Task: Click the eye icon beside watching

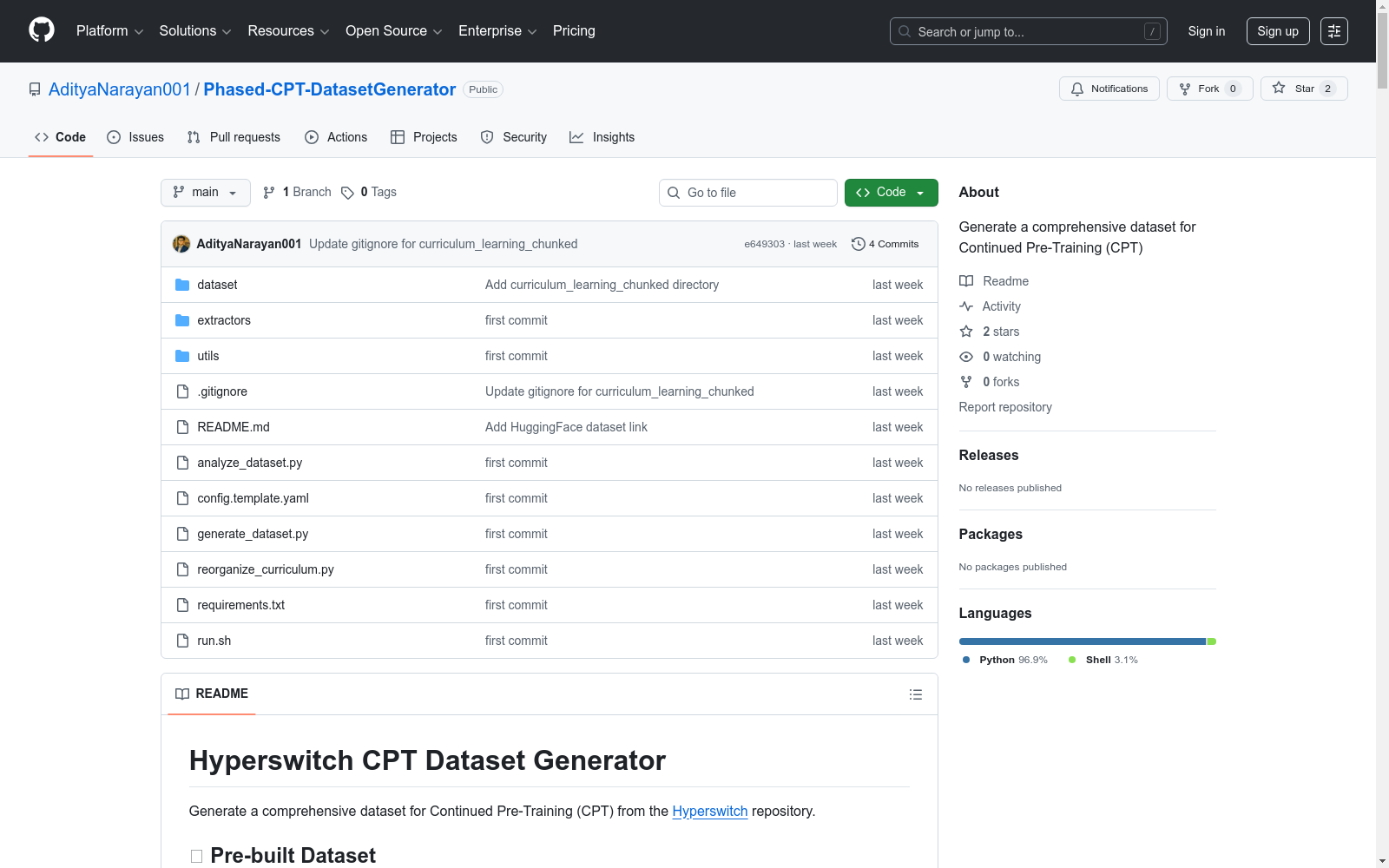Action: click(x=966, y=357)
